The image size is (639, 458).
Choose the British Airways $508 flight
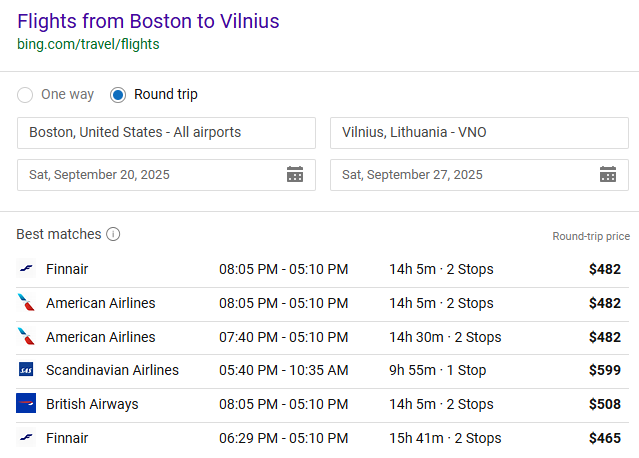point(322,404)
